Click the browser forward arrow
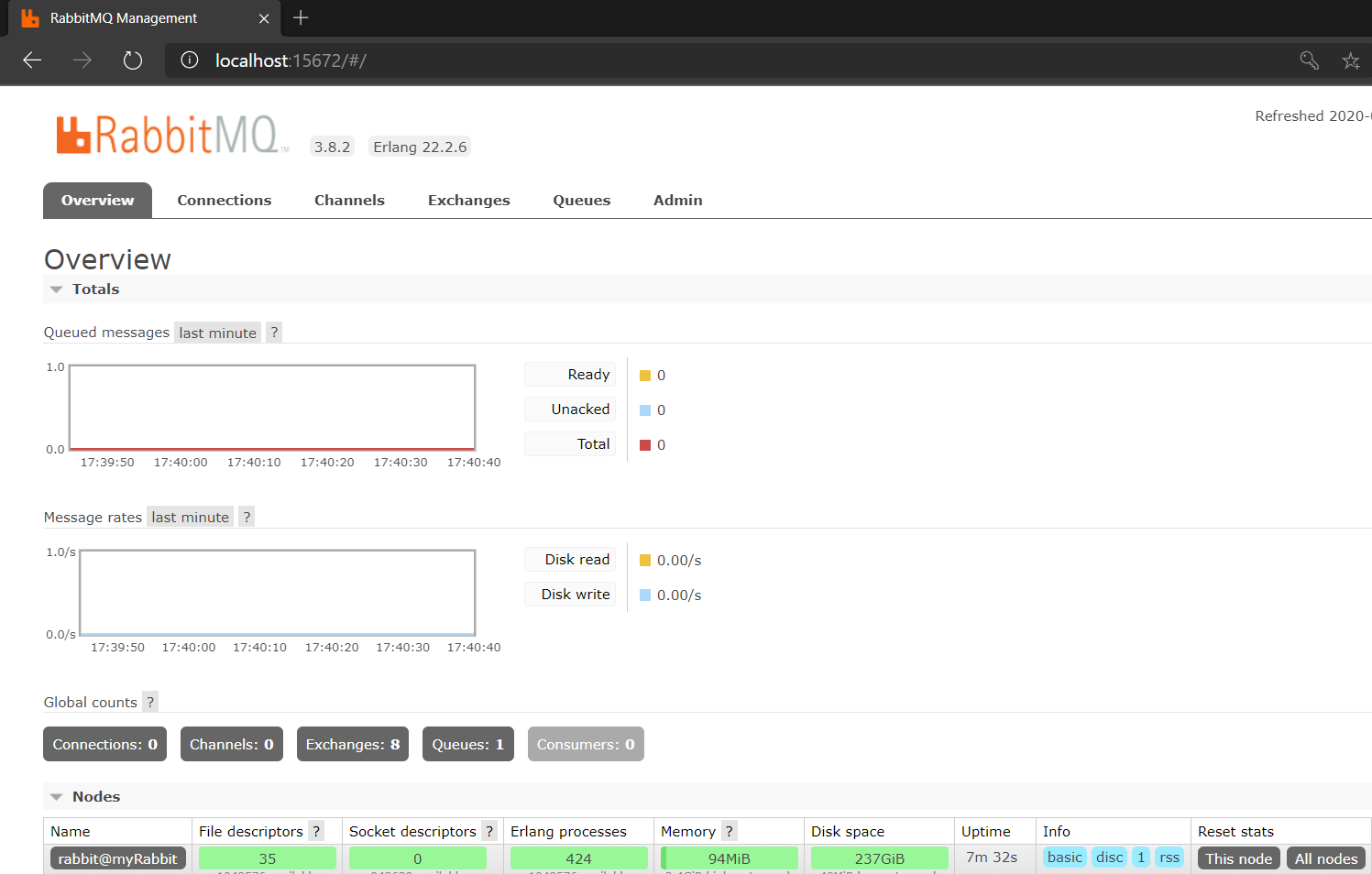The image size is (1372, 874). 82,60
